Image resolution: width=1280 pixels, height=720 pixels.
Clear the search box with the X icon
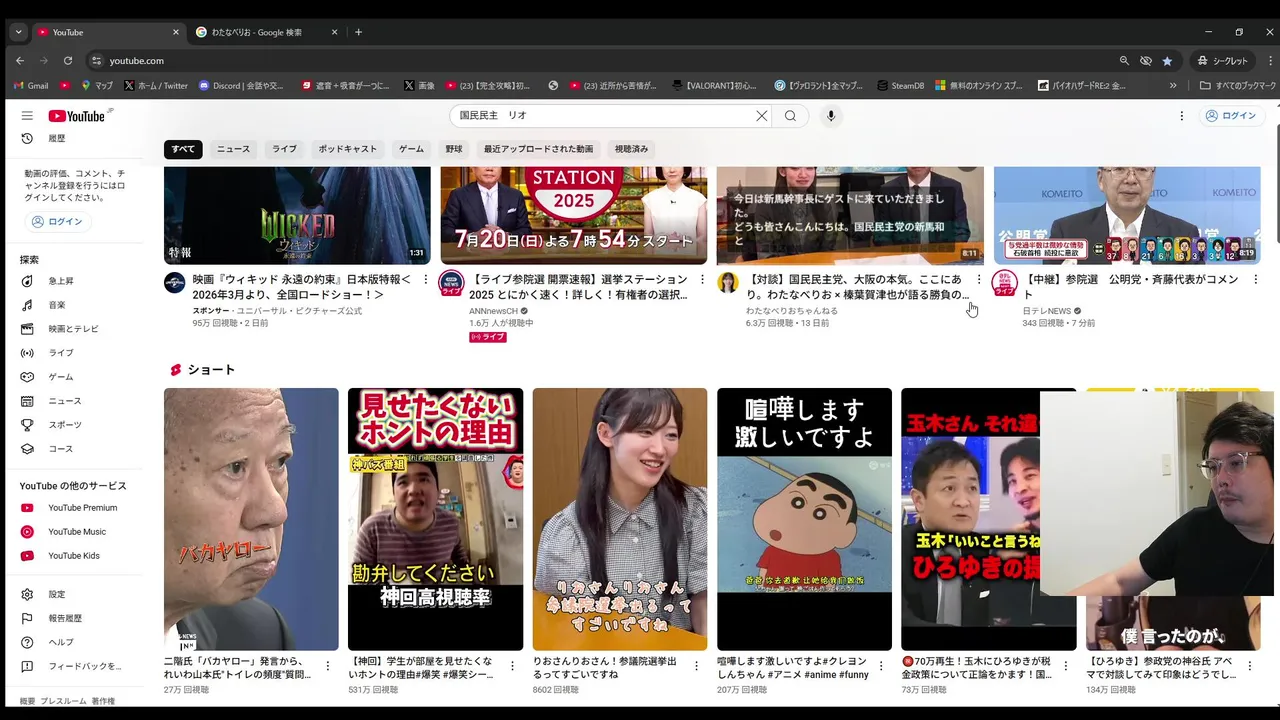click(762, 116)
